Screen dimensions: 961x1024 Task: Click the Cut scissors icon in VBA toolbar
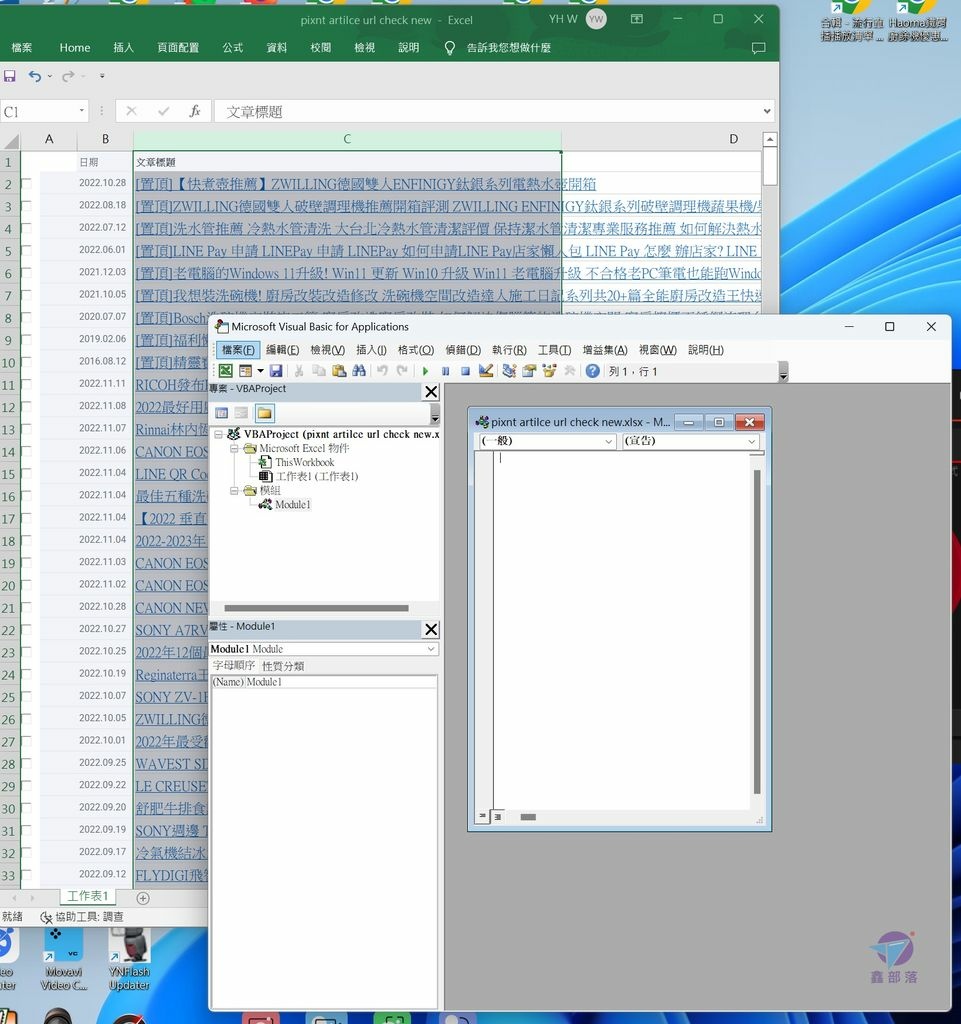tap(299, 371)
